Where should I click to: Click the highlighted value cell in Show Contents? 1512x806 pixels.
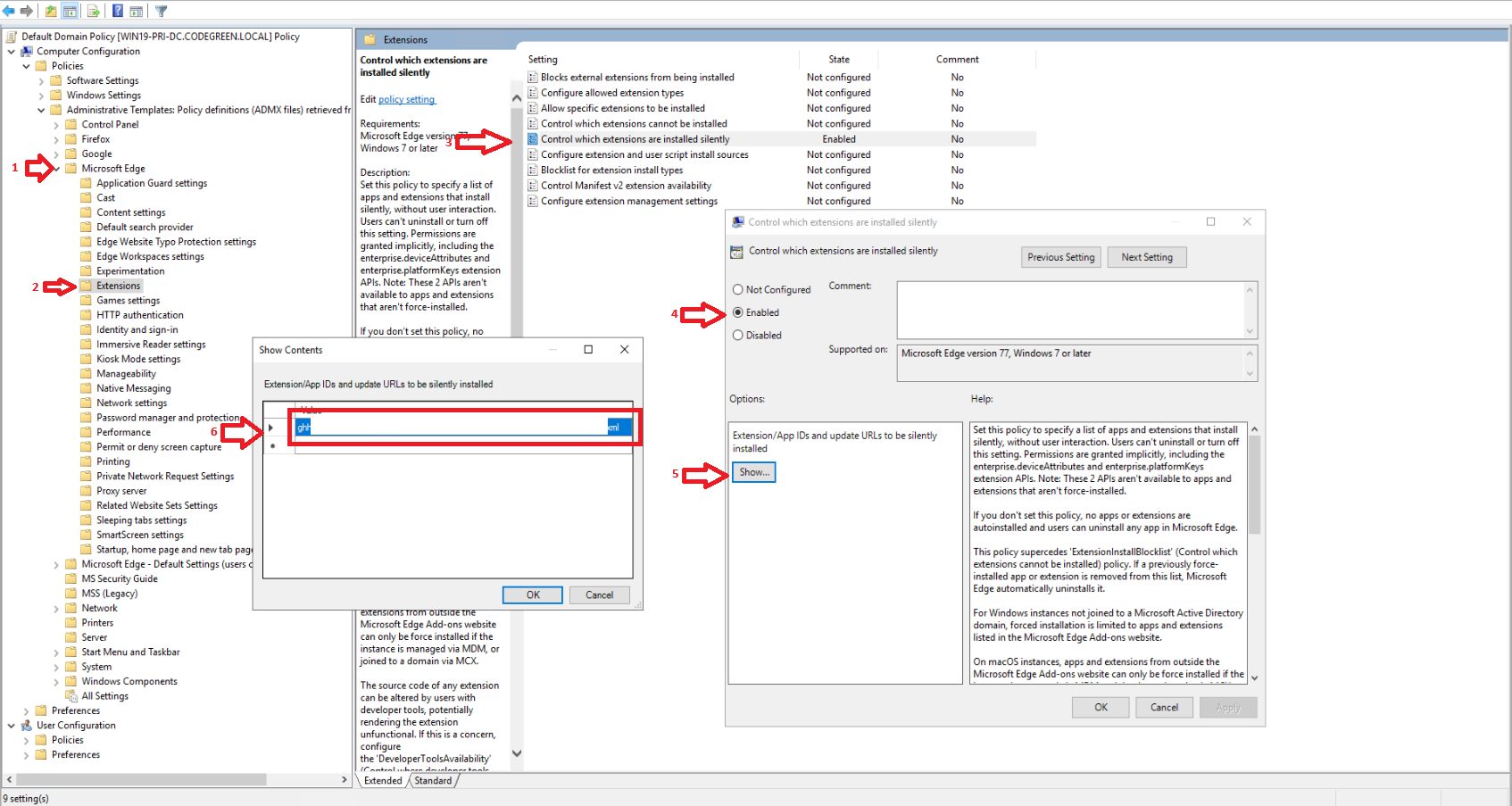463,428
